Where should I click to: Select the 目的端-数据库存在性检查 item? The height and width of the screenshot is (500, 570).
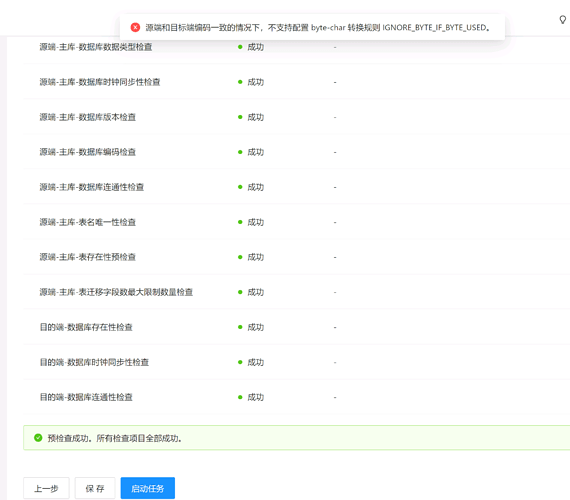86,327
